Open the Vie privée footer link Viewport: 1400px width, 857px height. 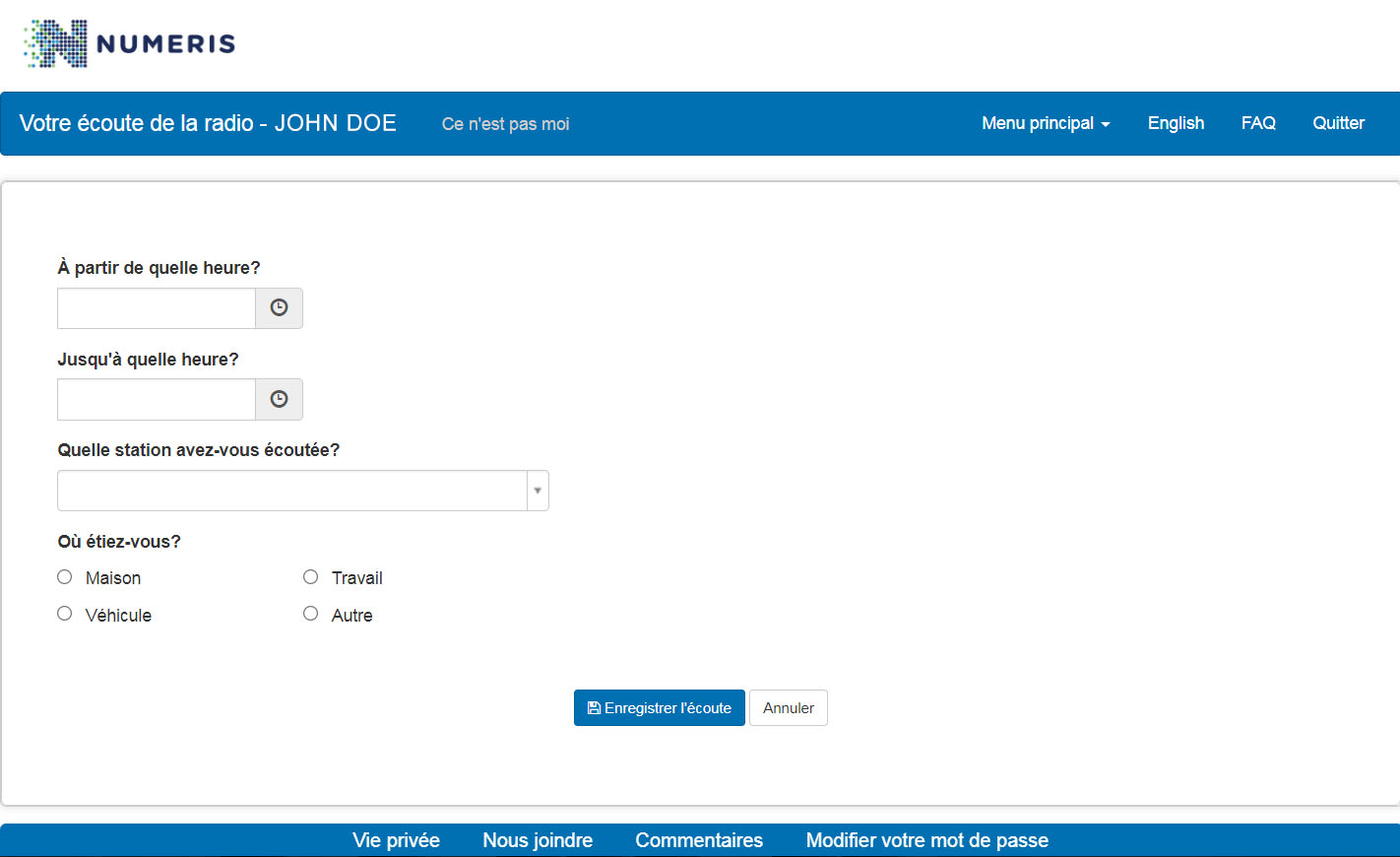click(x=396, y=840)
